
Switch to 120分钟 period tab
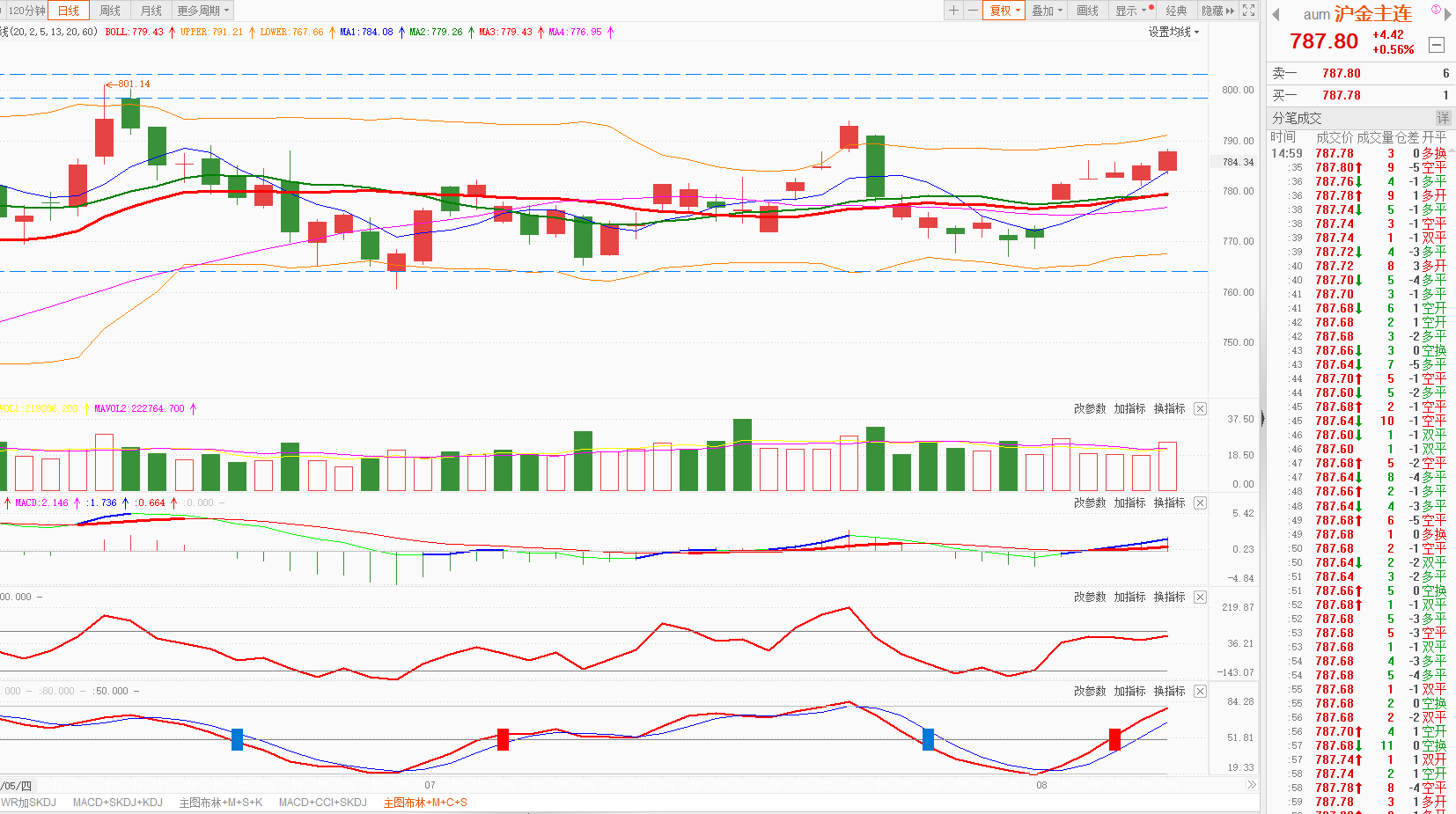pos(26,11)
